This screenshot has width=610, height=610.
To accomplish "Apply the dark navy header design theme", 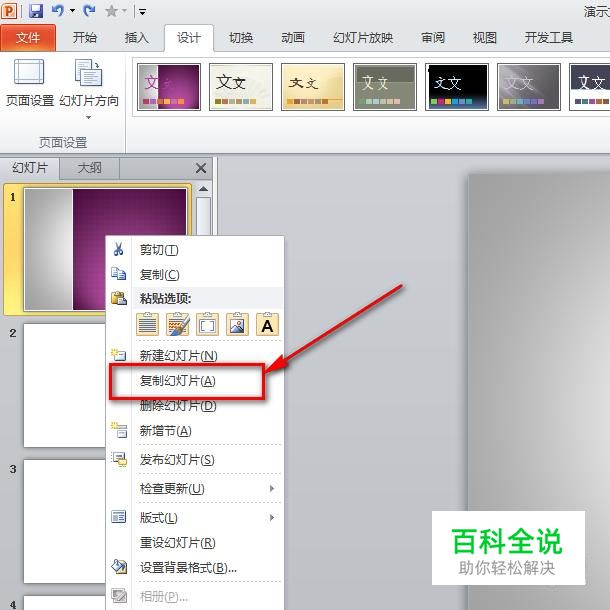I will coord(590,87).
